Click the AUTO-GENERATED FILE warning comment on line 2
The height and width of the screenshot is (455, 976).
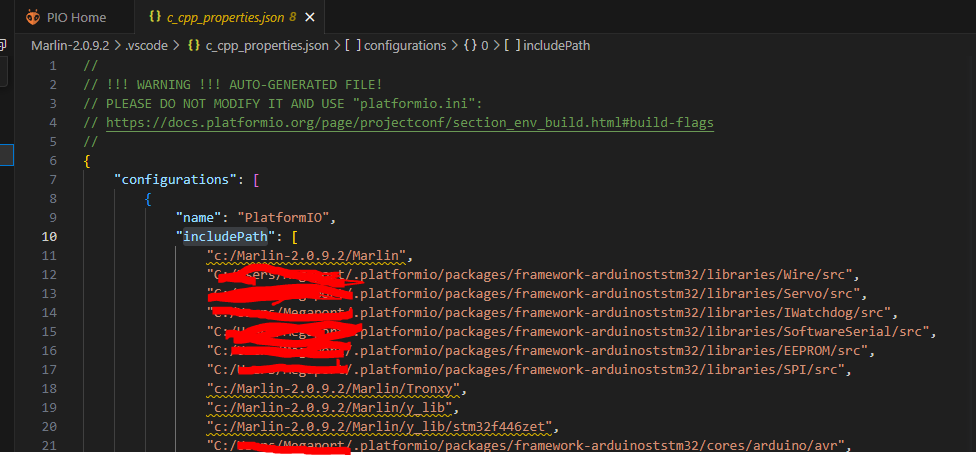coord(233,85)
